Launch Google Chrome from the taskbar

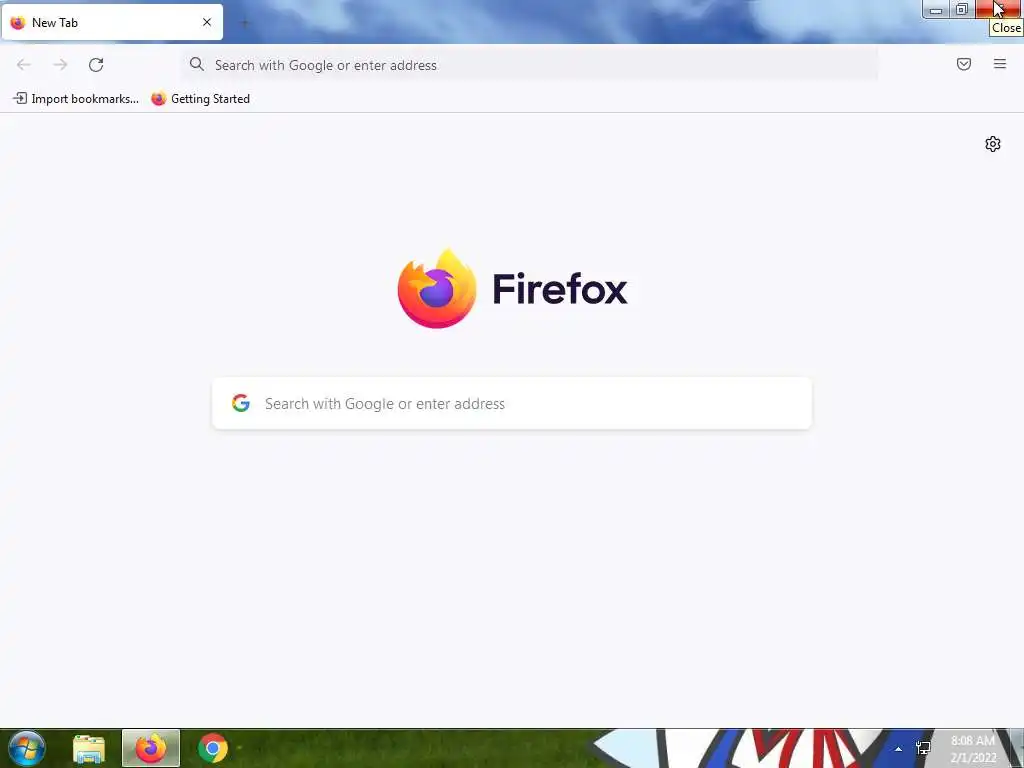[213, 748]
